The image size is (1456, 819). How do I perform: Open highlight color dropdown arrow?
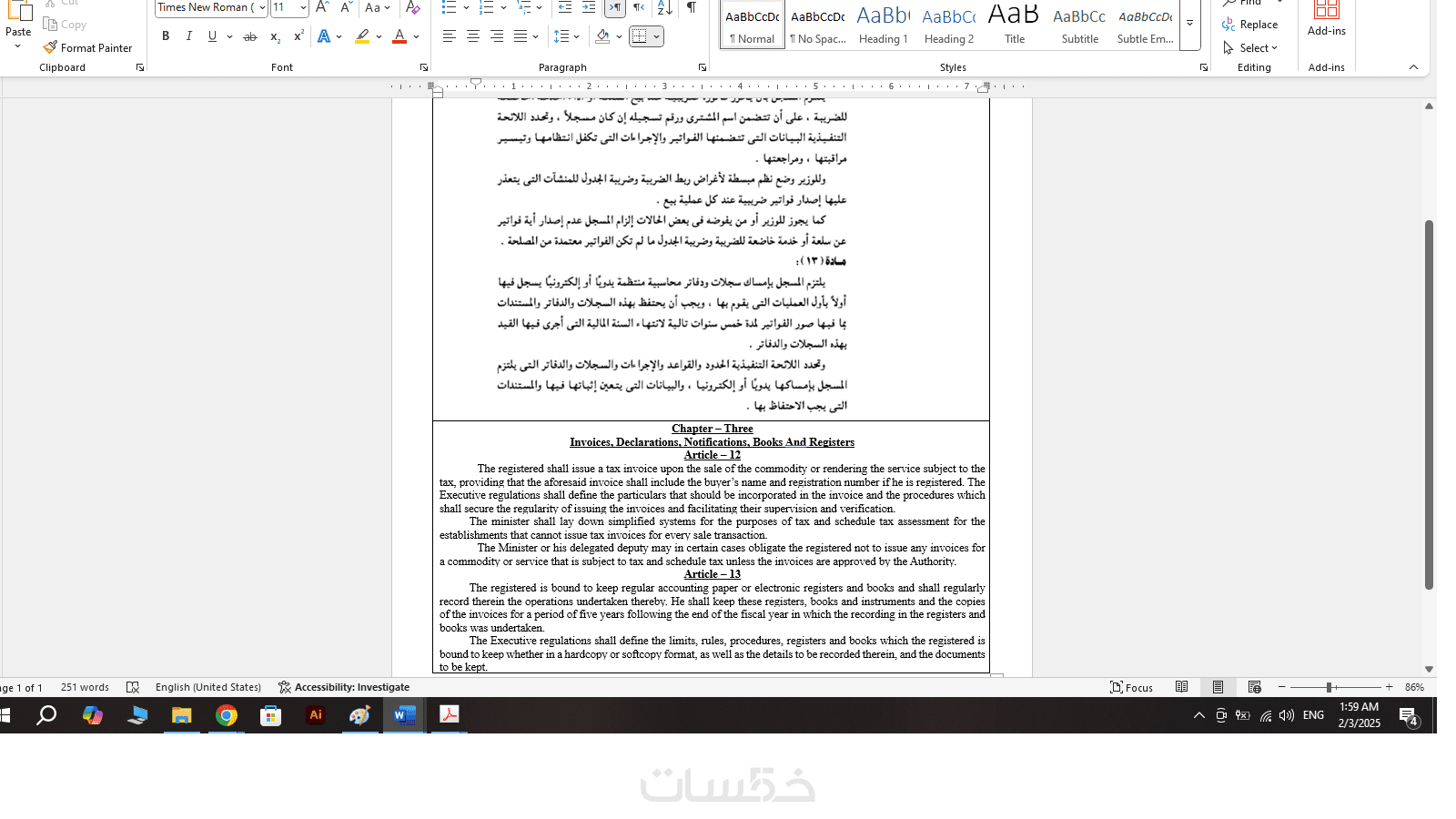pyautogui.click(x=379, y=36)
